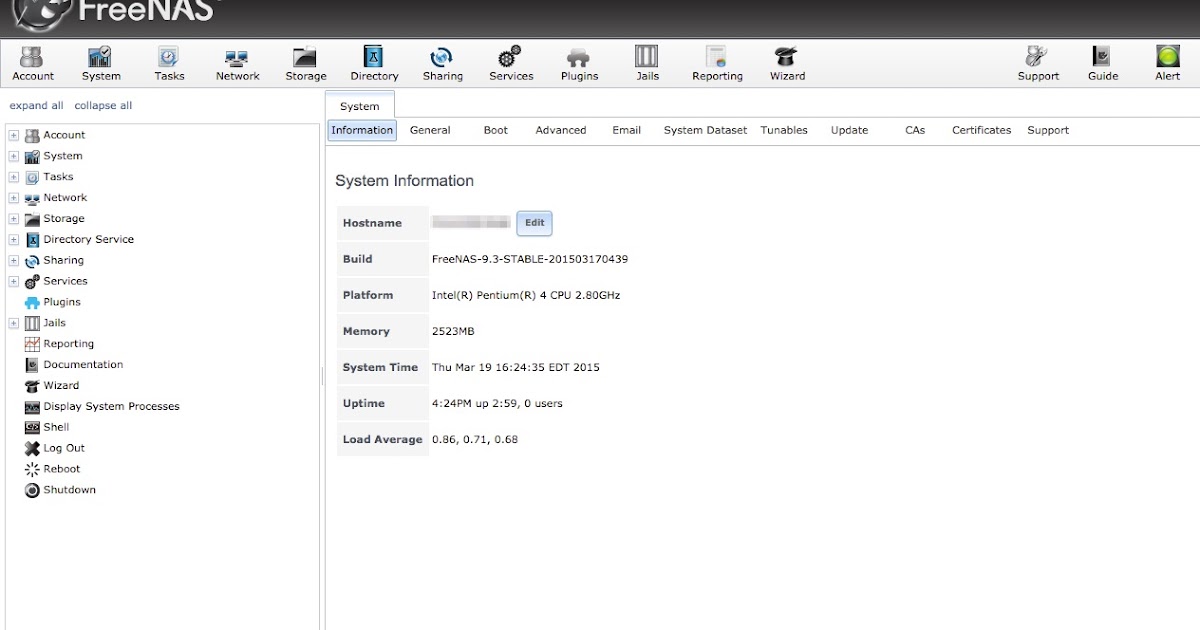Open the Services toolbar icon
This screenshot has height=630, width=1200.
(510, 64)
